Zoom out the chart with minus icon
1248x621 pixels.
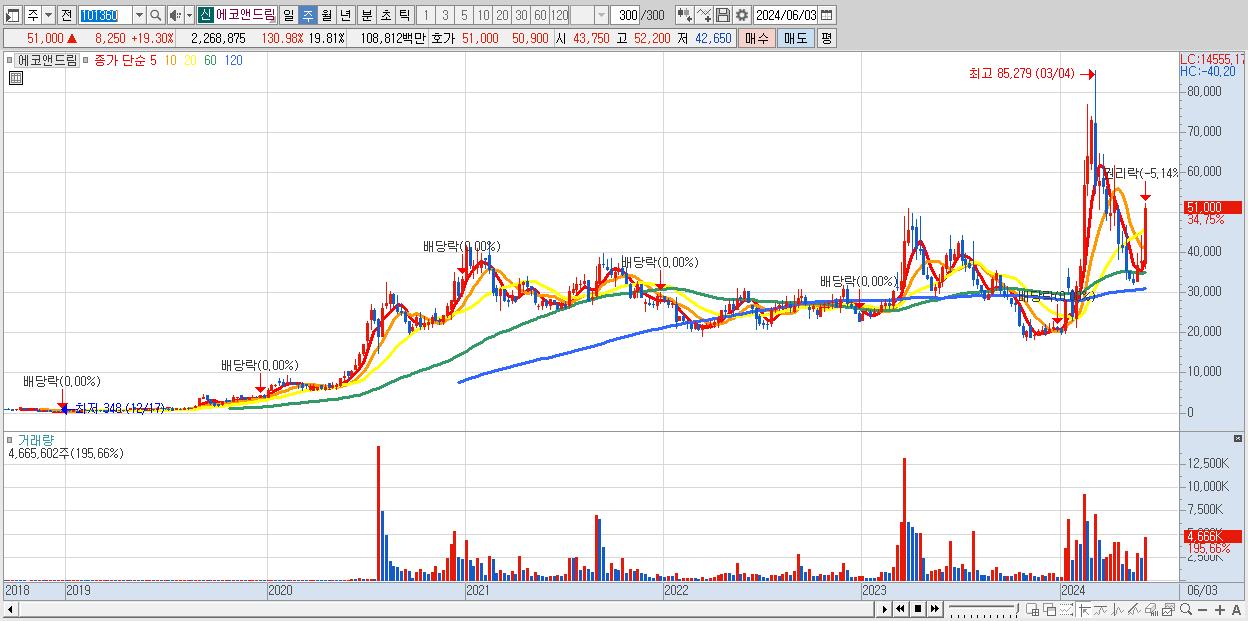click(x=1203, y=610)
